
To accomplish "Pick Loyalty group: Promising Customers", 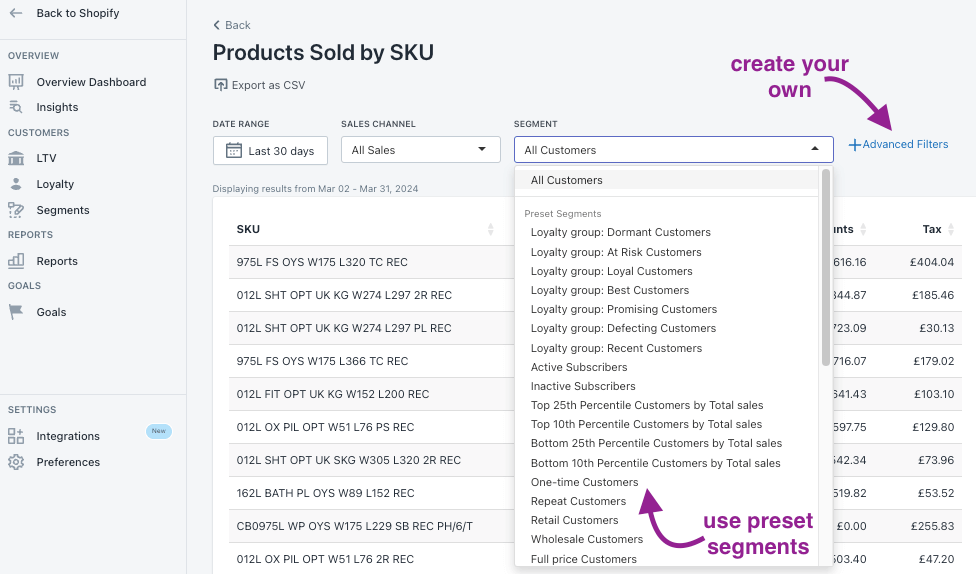I will click(624, 309).
